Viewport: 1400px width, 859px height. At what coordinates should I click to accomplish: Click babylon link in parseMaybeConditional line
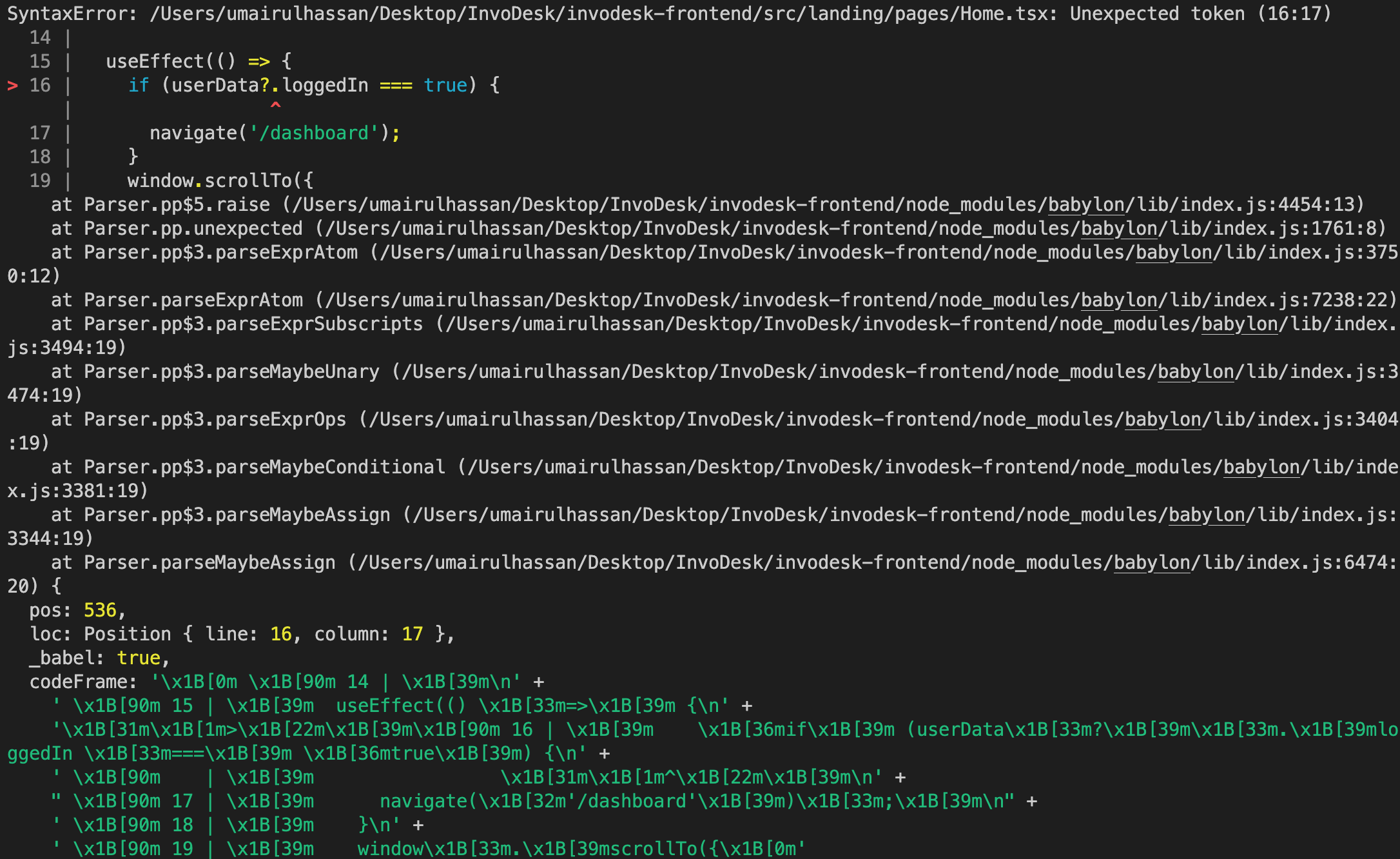[x=1261, y=468]
